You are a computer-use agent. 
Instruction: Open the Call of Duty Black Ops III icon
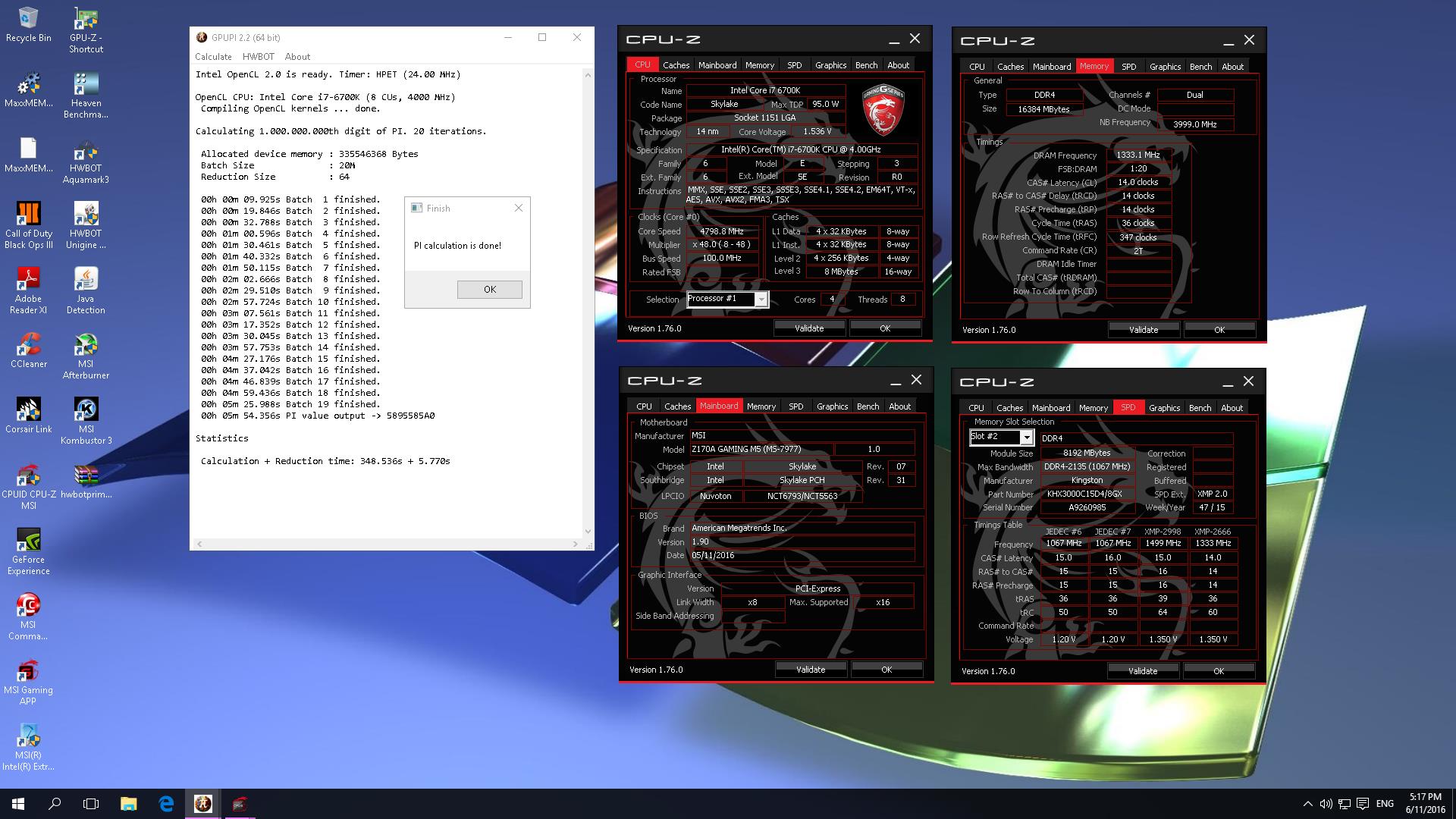tap(28, 226)
